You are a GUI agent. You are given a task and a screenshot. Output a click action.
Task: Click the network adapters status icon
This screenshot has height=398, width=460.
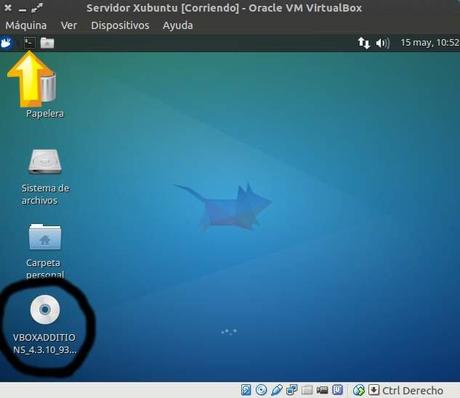point(292,390)
